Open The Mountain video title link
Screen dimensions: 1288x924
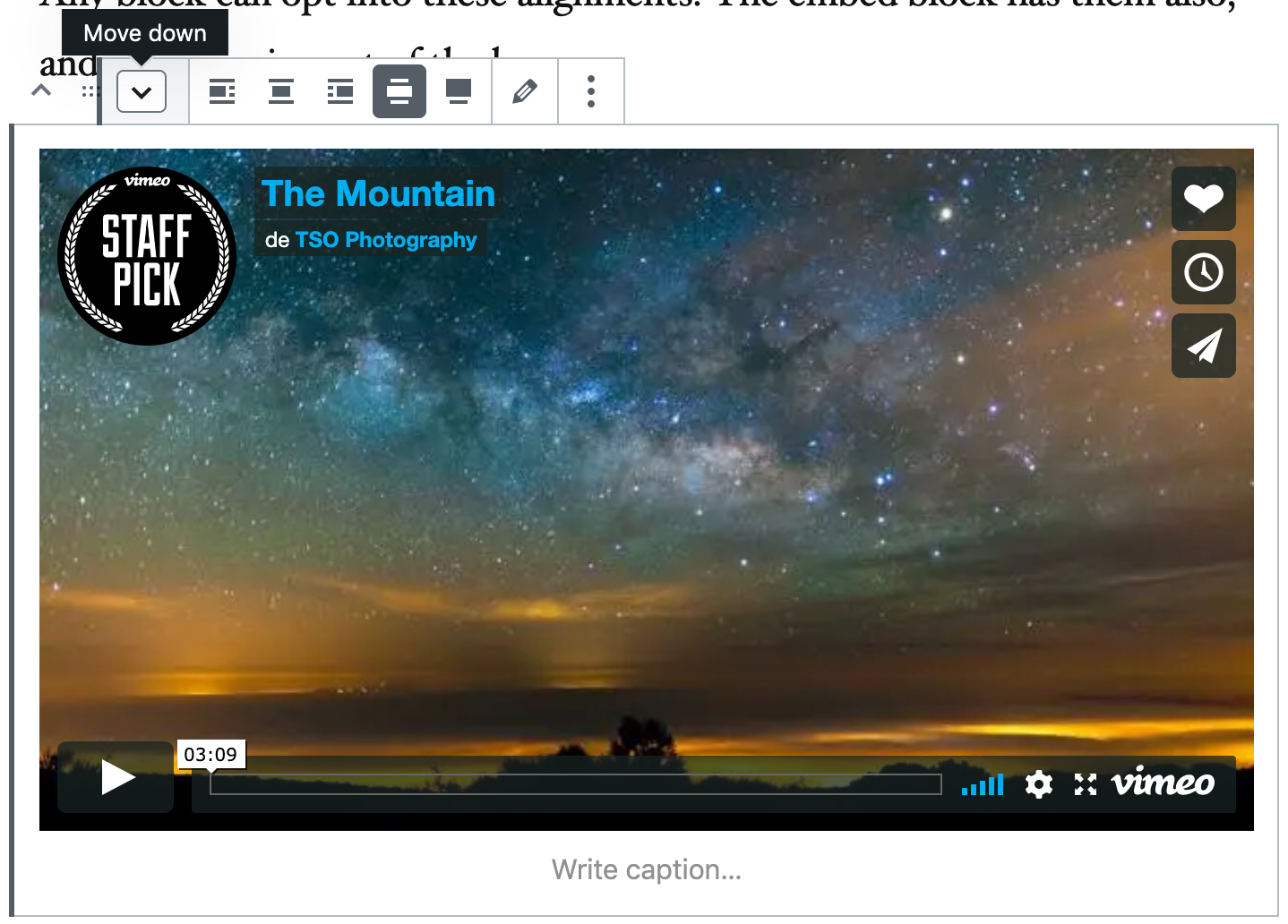coord(378,193)
